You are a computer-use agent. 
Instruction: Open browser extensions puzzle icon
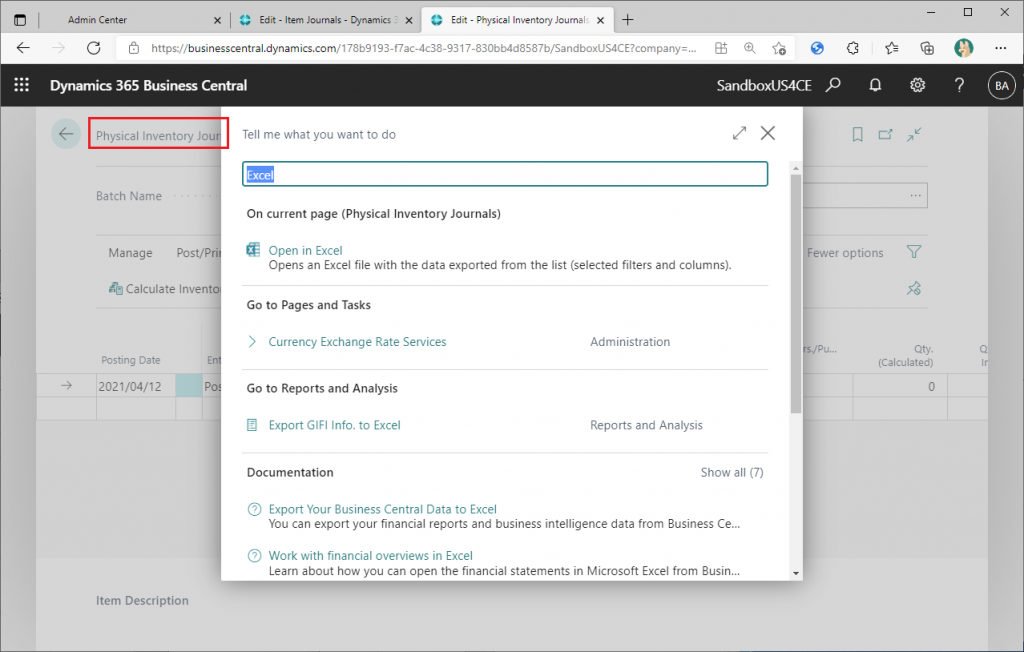852,48
